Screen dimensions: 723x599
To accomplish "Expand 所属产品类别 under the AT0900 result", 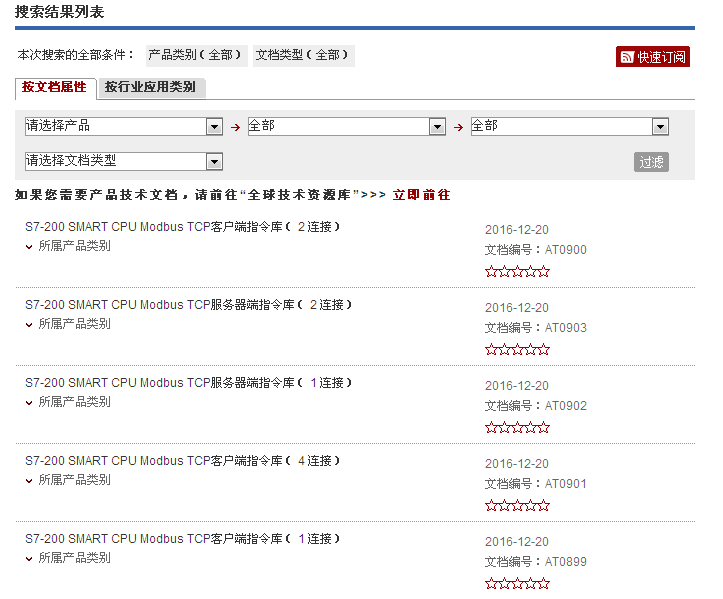I will (68, 246).
